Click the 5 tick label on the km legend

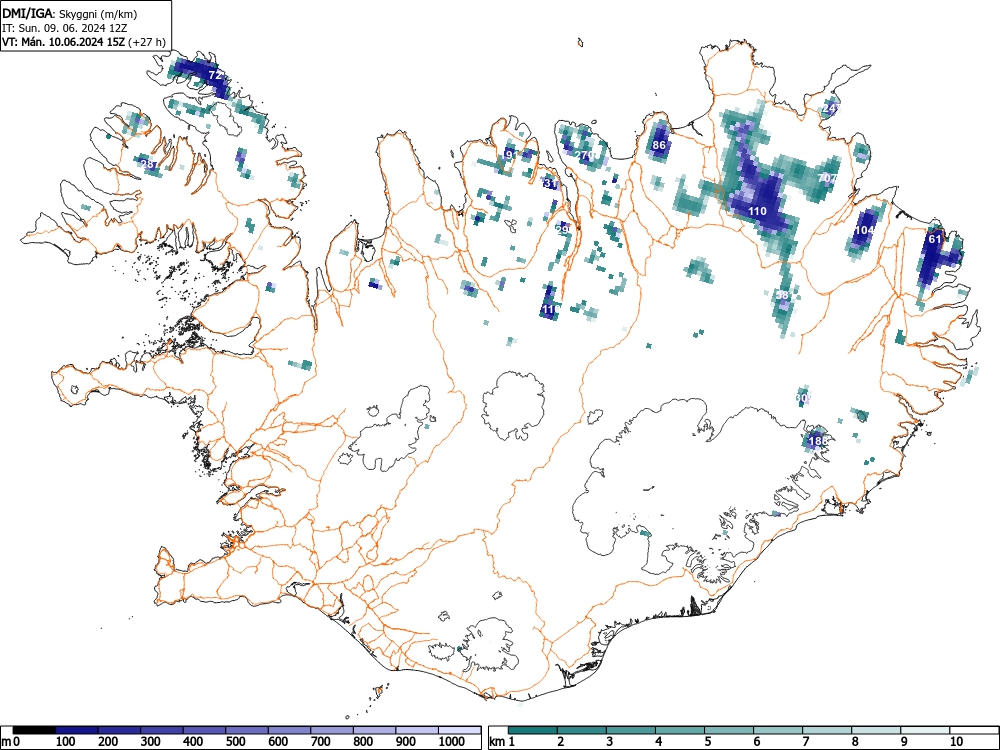[x=708, y=741]
